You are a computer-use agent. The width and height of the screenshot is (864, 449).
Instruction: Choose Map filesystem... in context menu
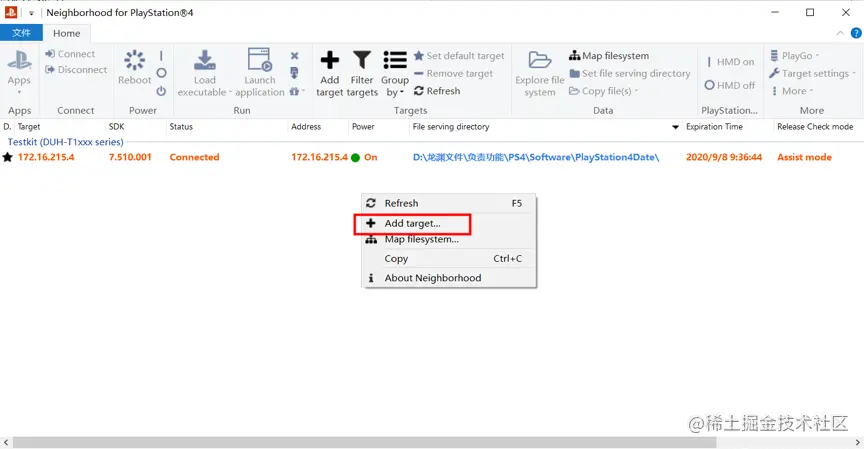[448, 240]
